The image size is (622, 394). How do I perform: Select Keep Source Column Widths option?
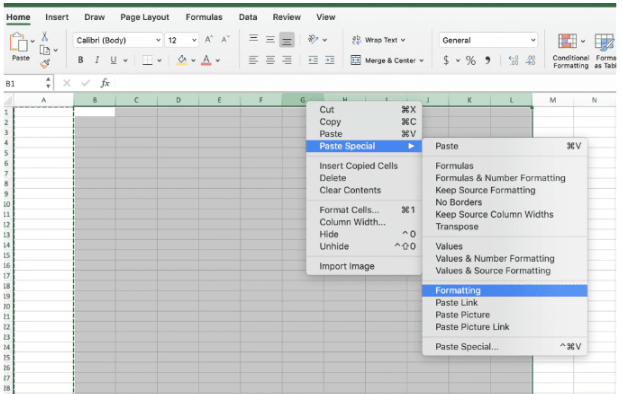[505, 214]
